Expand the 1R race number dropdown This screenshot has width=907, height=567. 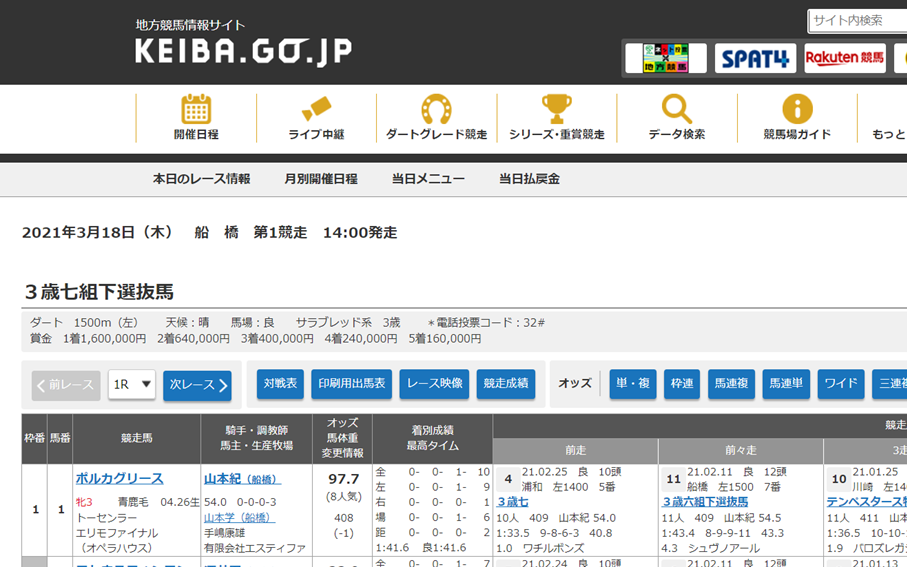tap(132, 385)
